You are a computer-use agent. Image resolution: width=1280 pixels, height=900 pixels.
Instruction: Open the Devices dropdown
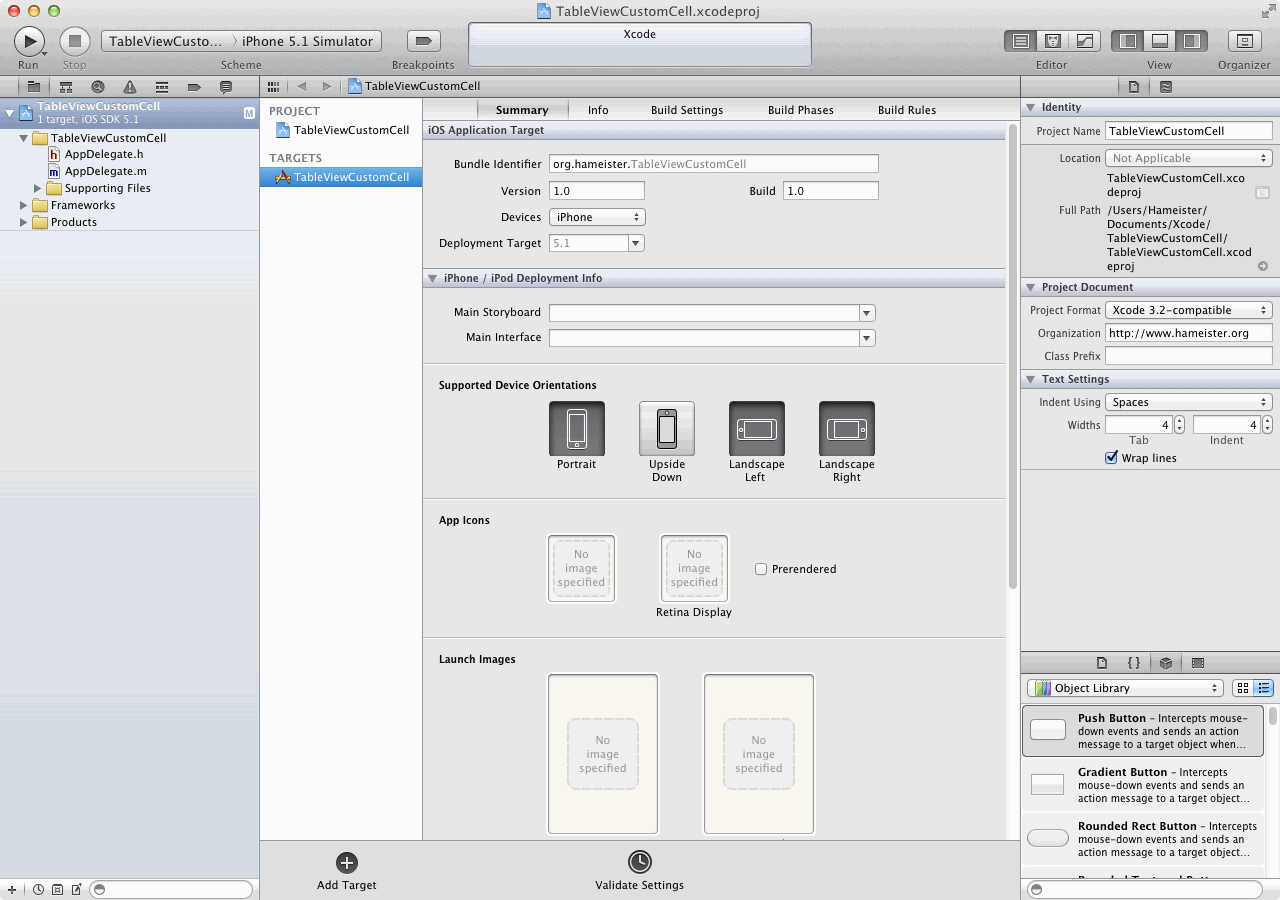click(x=596, y=217)
